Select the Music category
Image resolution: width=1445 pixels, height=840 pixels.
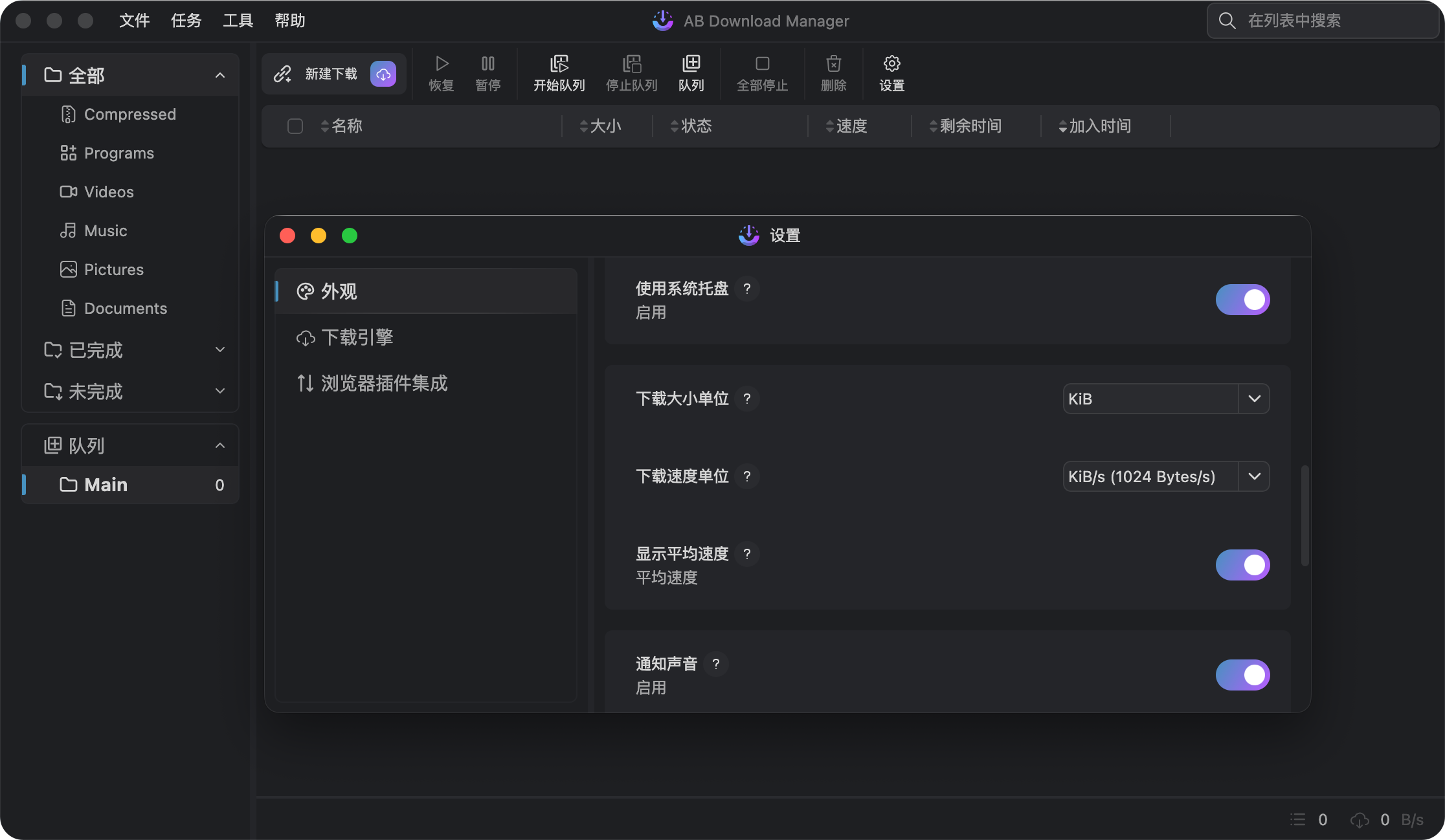[131, 231]
